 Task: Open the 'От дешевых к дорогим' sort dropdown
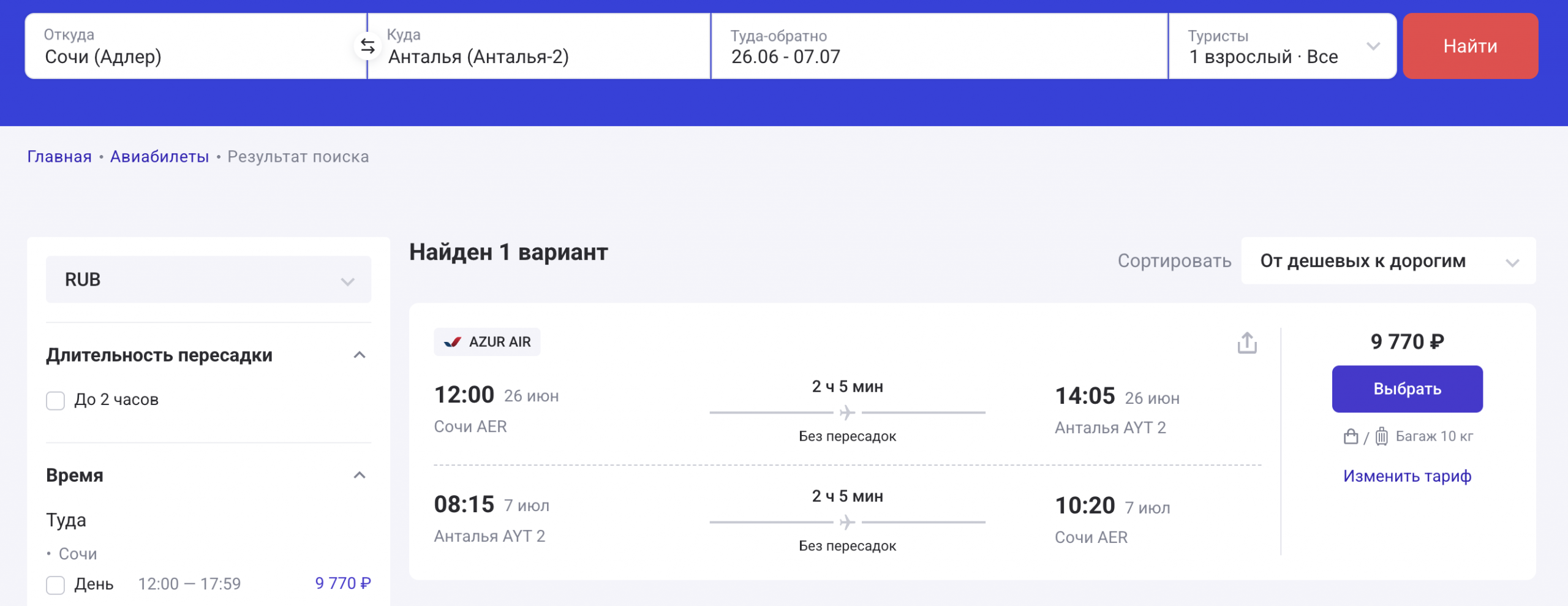[x=1388, y=261]
